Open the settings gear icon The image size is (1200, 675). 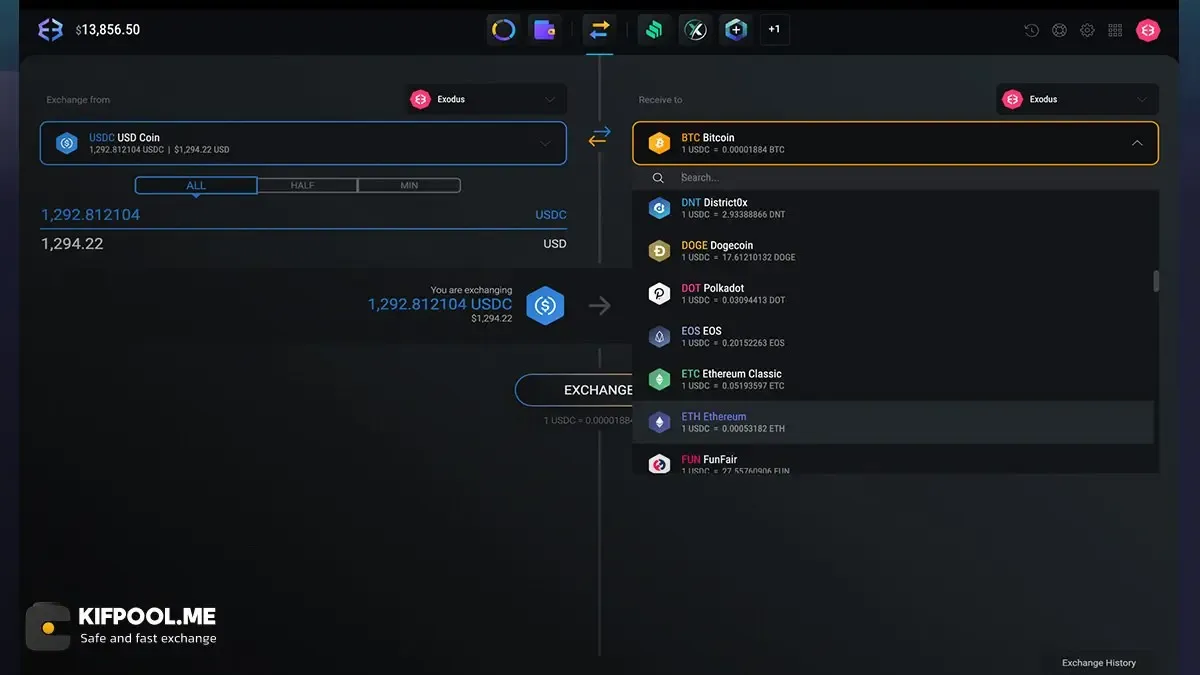[1087, 30]
